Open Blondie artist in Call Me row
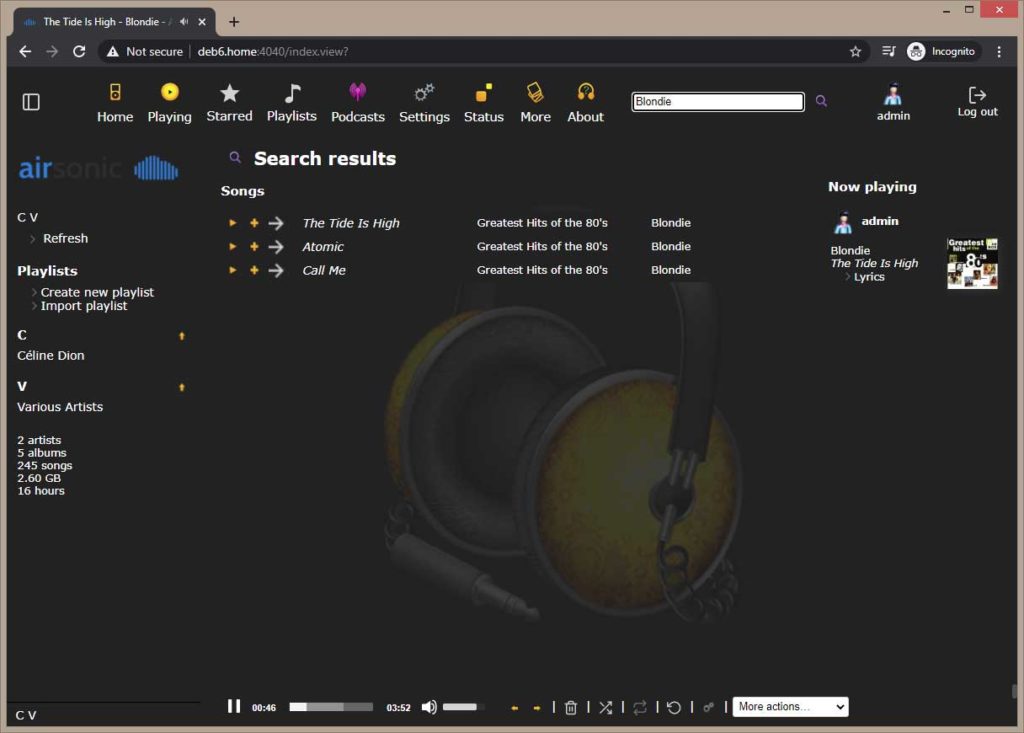 coord(671,270)
